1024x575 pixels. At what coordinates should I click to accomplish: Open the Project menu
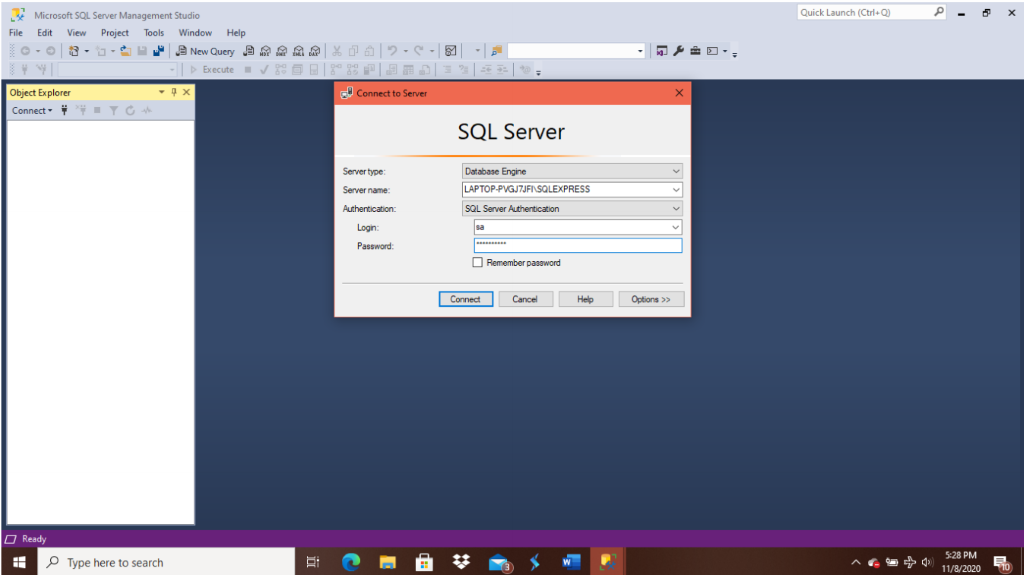point(115,33)
